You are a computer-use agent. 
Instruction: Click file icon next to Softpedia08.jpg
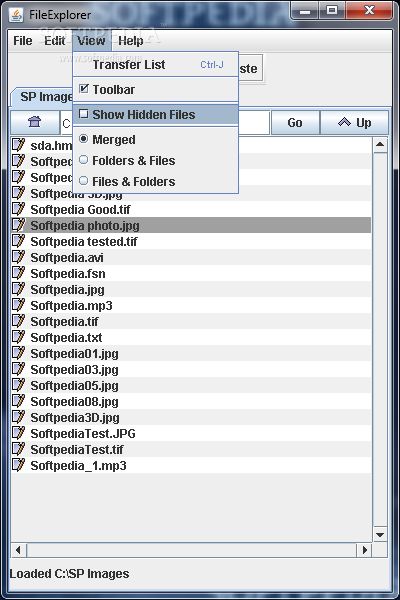[x=18, y=401]
